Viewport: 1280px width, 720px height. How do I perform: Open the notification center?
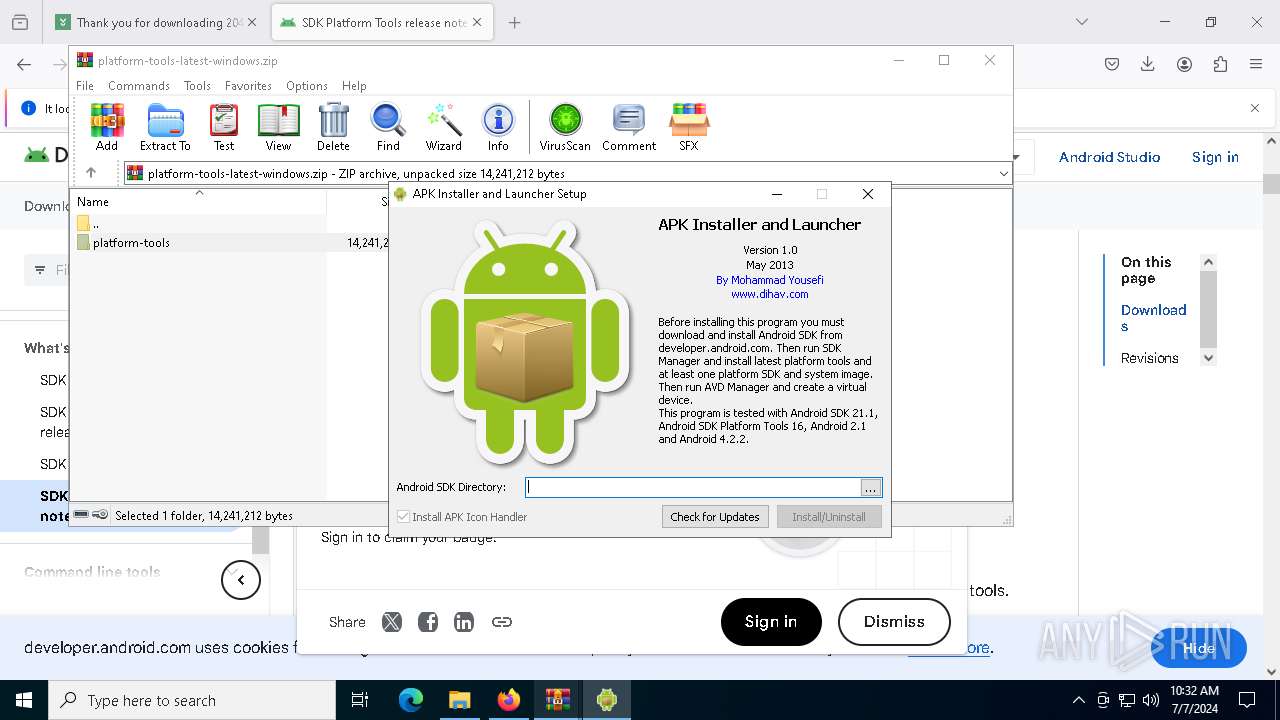click(1247, 700)
